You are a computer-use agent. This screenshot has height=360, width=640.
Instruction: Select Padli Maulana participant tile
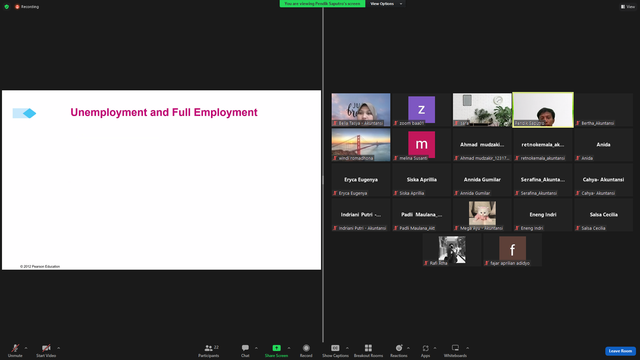point(421,215)
